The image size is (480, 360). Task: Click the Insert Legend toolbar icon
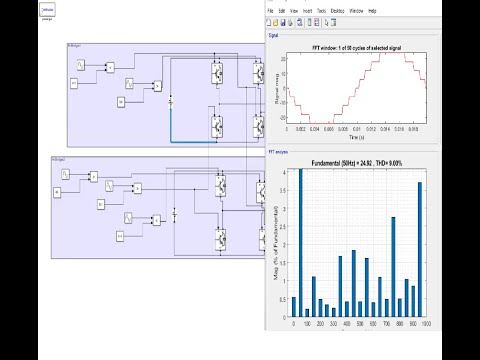coord(316,22)
